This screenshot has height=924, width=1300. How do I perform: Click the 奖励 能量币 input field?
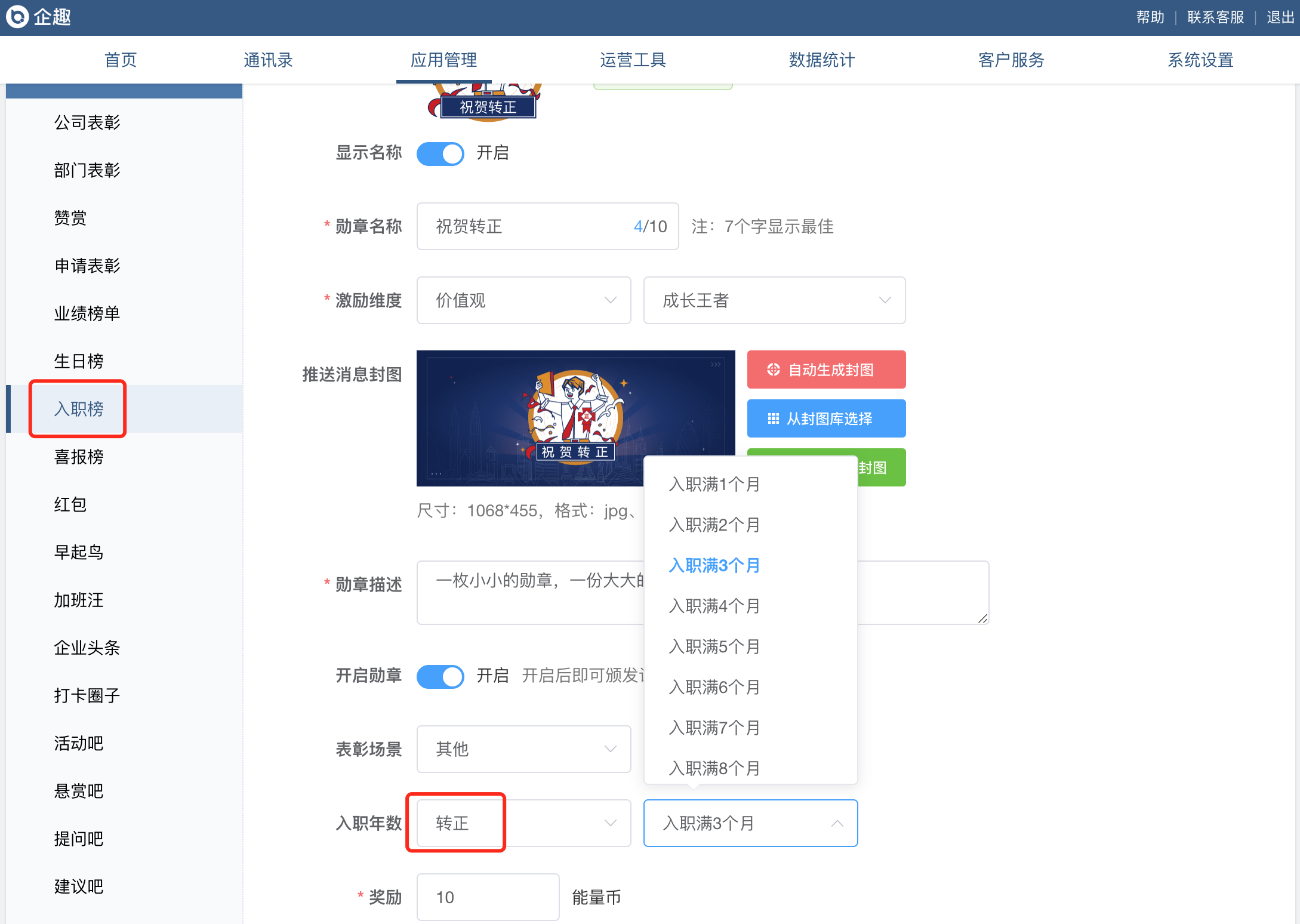pos(488,897)
